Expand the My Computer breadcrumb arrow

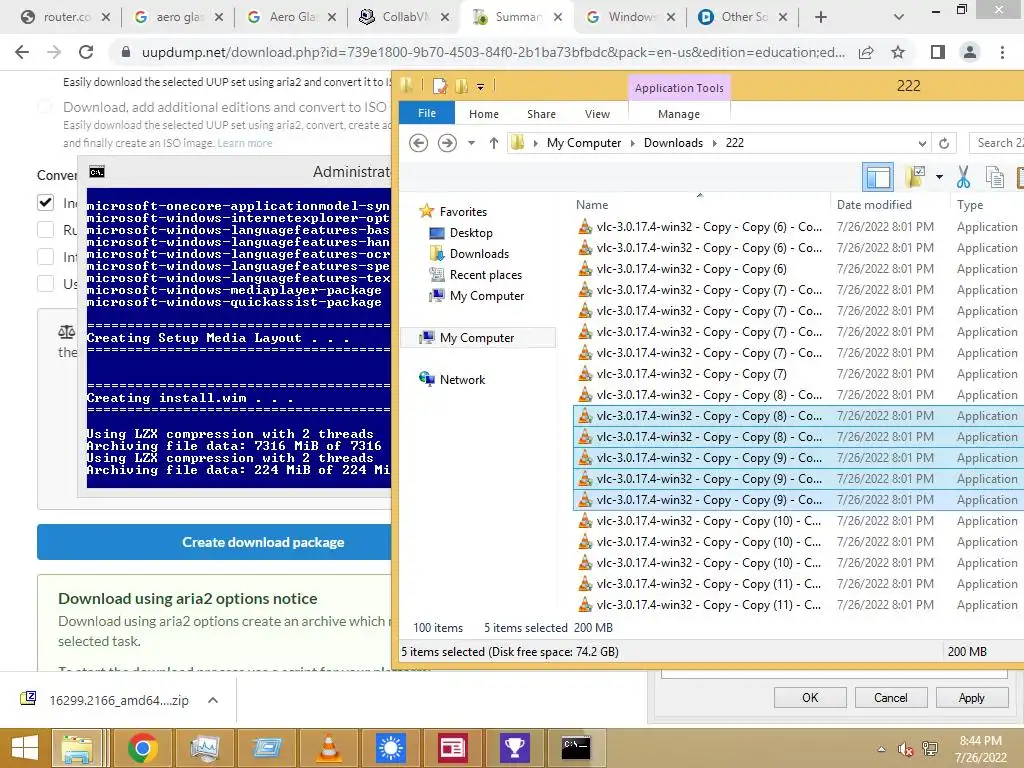pyautogui.click(x=632, y=143)
